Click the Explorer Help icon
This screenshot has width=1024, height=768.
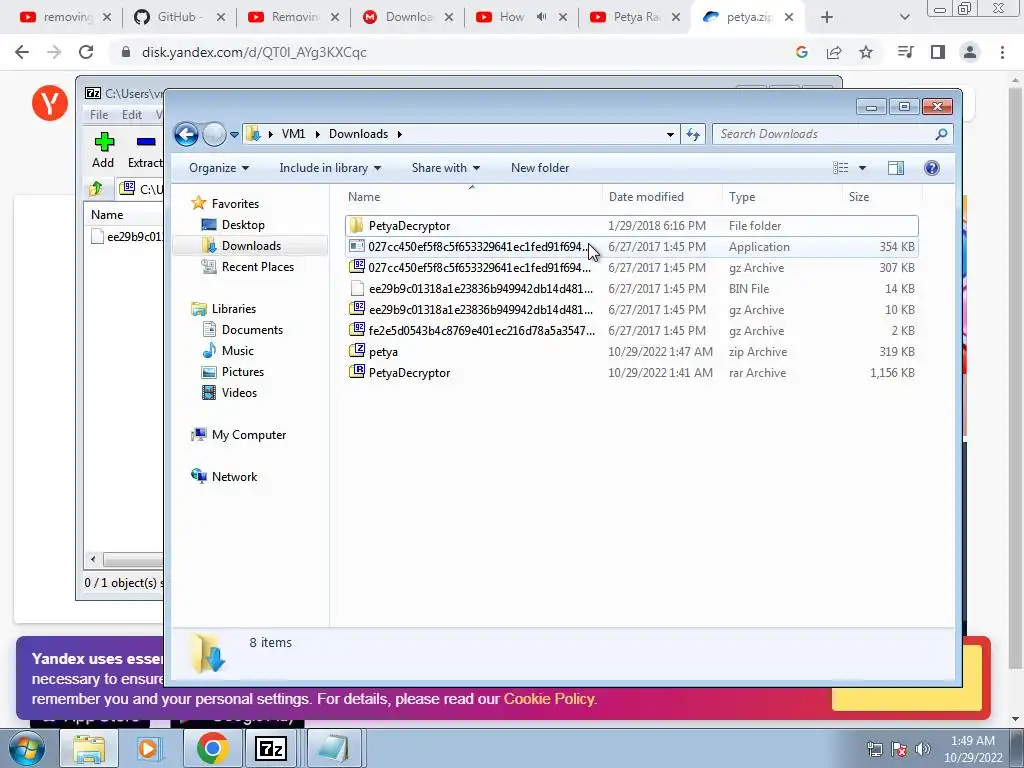click(932, 168)
